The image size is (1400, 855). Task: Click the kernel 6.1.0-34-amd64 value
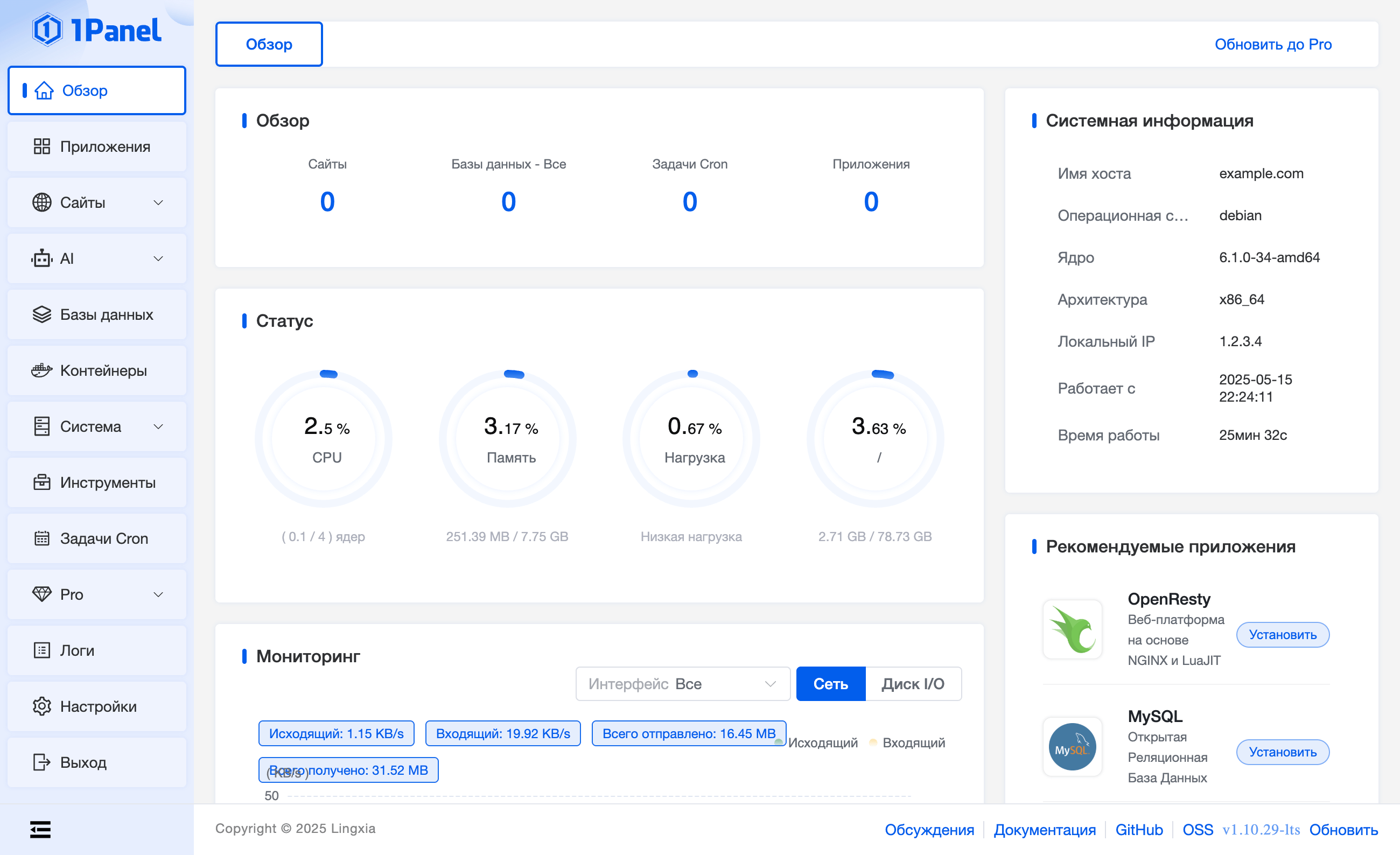pos(1269,257)
